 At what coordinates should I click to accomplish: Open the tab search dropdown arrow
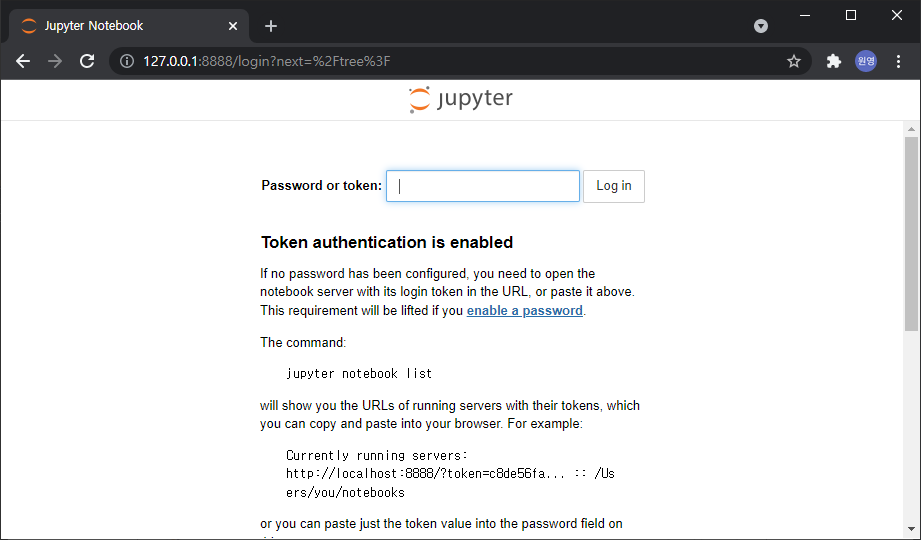(x=761, y=26)
